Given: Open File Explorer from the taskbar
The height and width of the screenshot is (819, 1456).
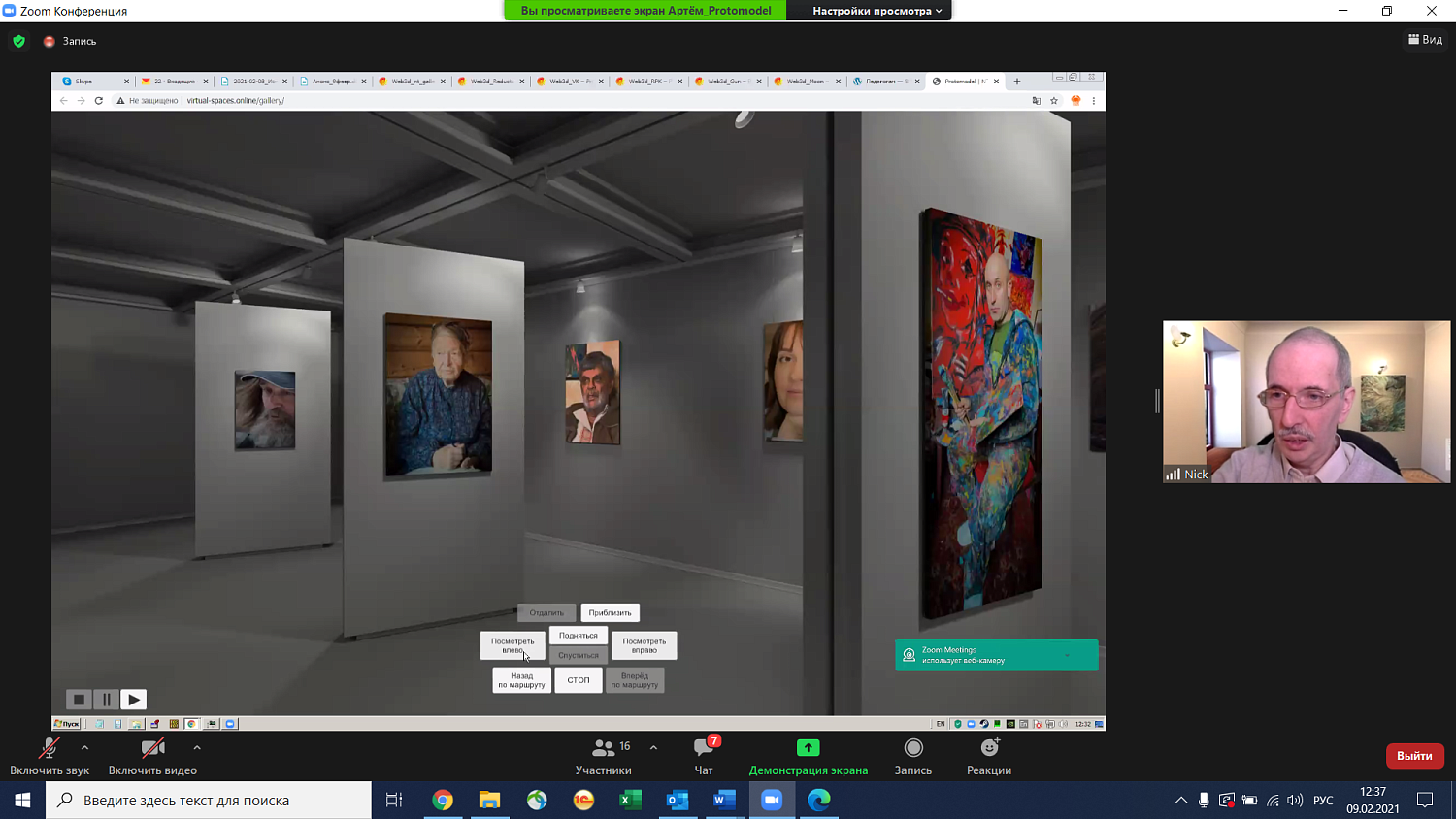Looking at the screenshot, I should pos(489,801).
